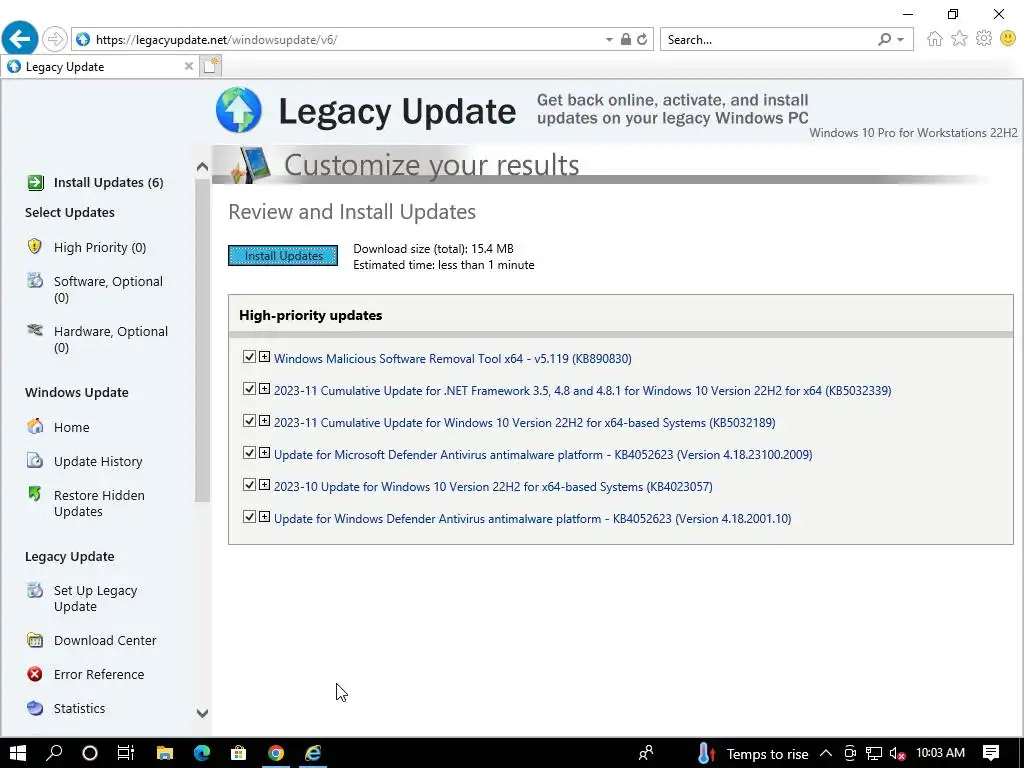Viewport: 1024px width, 768px height.
Task: Click the Set Up Legacy Update icon
Action: point(35,590)
